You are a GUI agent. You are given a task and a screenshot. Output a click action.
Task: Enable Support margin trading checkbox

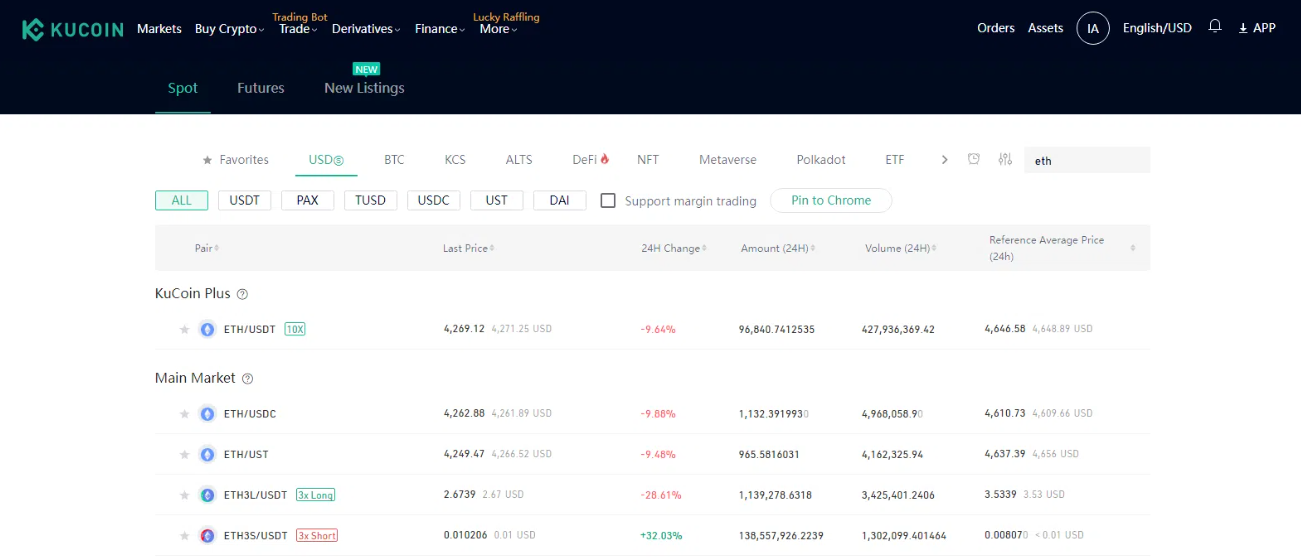pos(608,201)
